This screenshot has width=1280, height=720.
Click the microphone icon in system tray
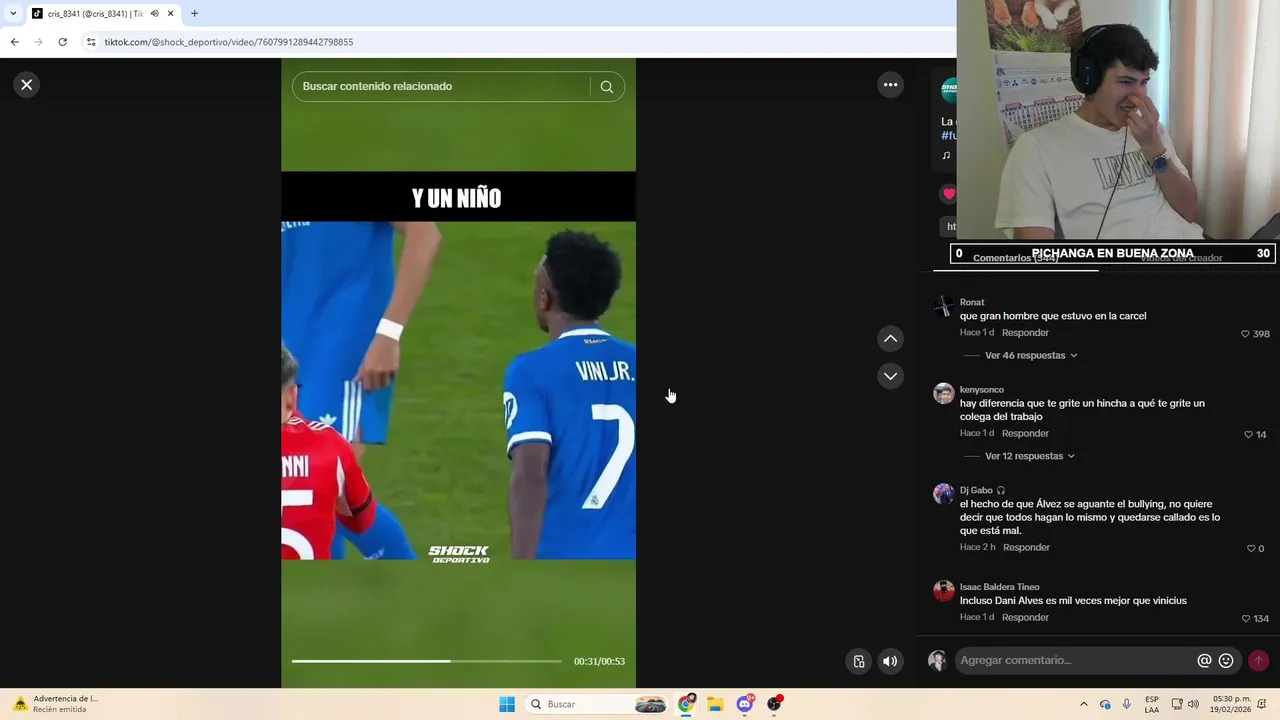(1126, 704)
